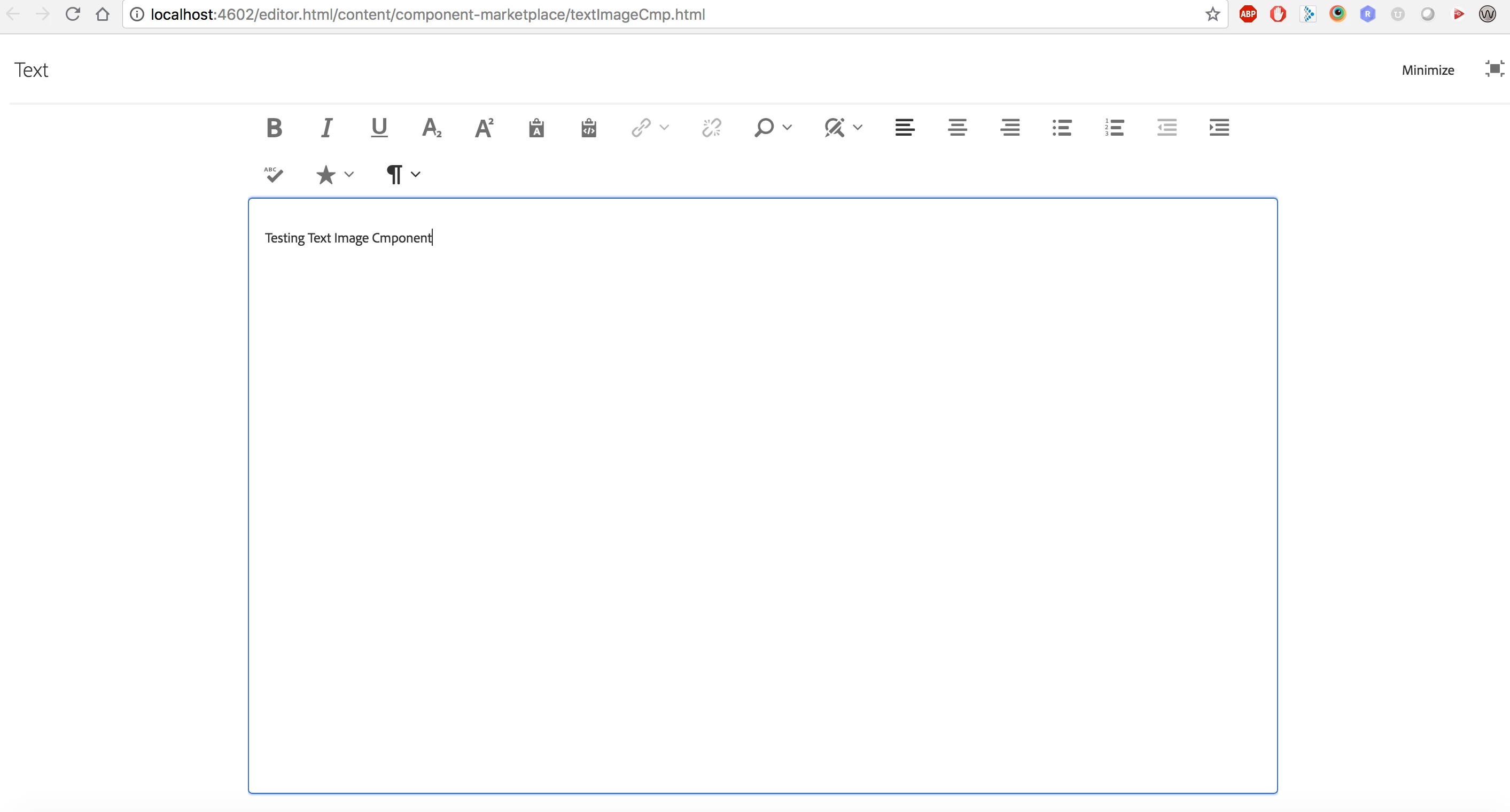Image resolution: width=1510 pixels, height=812 pixels.
Task: Exit fullscreen editor mode icon
Action: pyautogui.click(x=1494, y=69)
